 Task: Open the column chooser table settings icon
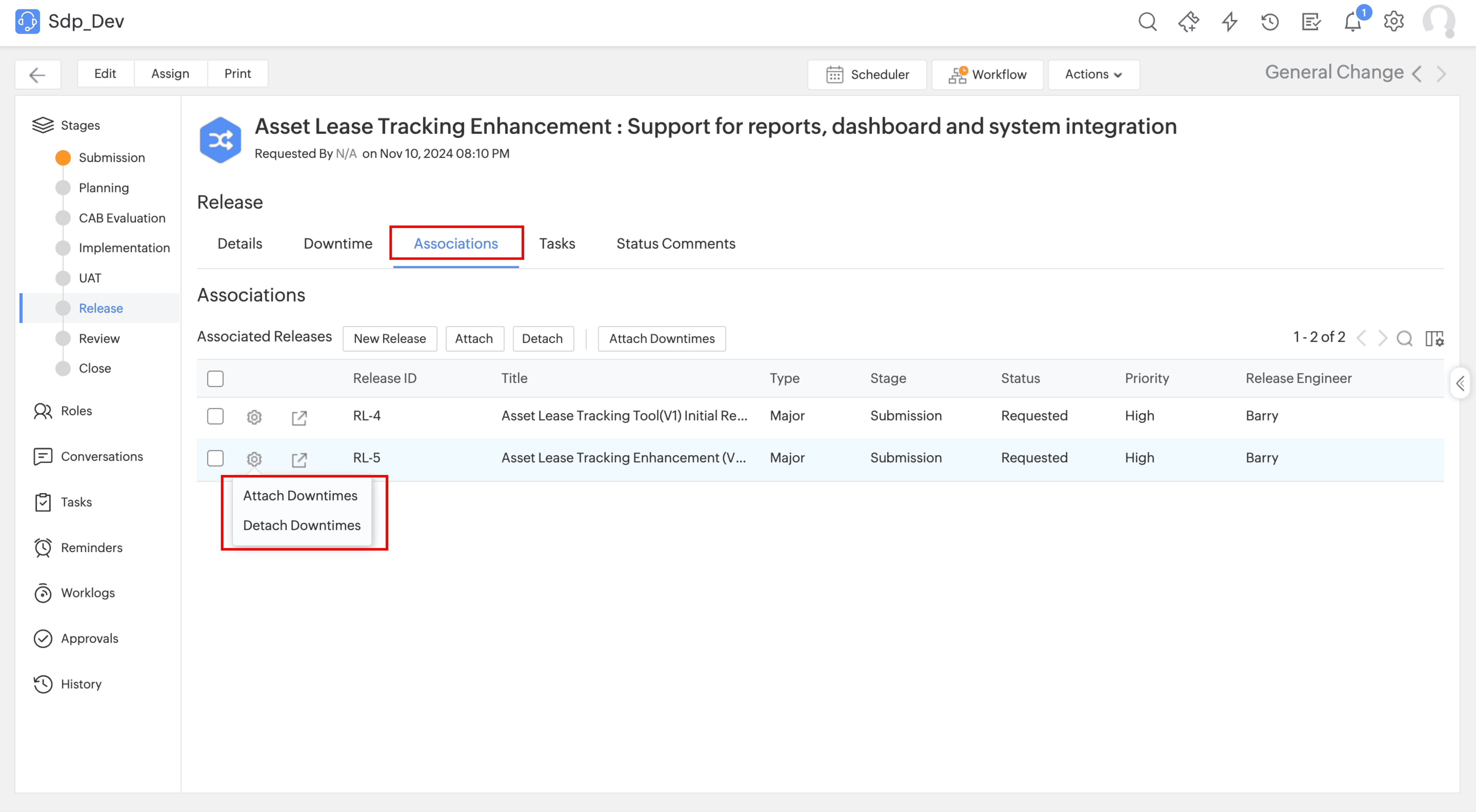pyautogui.click(x=1434, y=338)
